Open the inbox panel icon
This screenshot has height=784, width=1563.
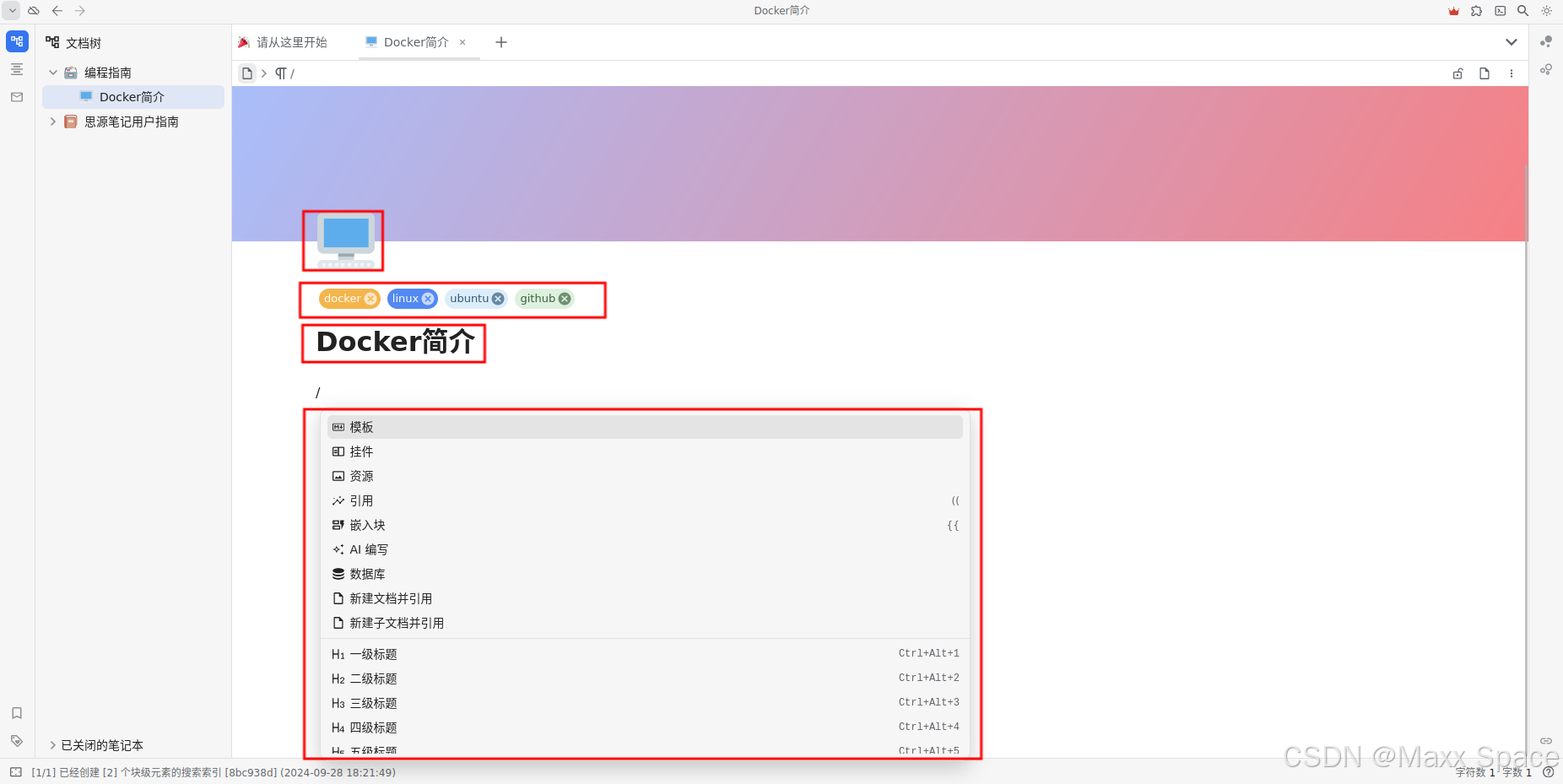pos(17,97)
